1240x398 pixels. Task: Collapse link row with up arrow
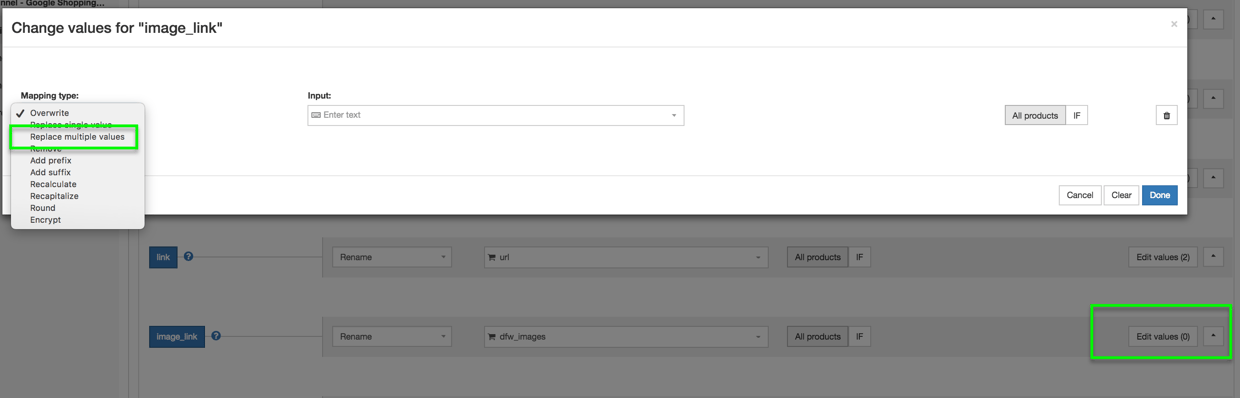coord(1213,257)
